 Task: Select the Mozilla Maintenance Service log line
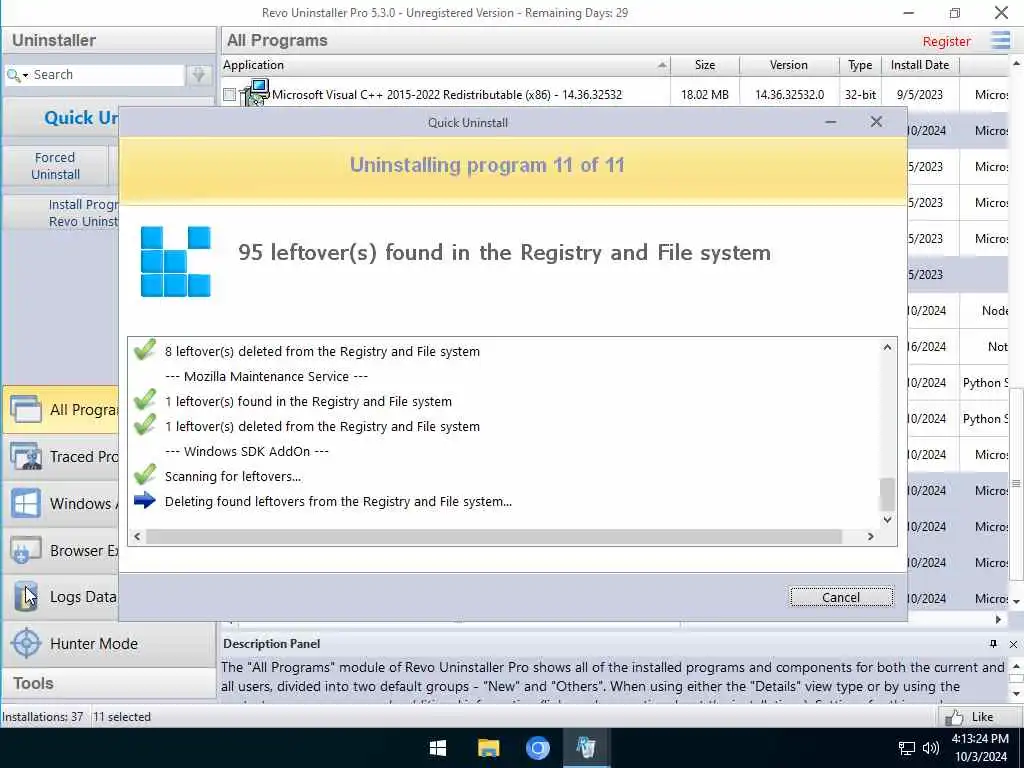266,376
